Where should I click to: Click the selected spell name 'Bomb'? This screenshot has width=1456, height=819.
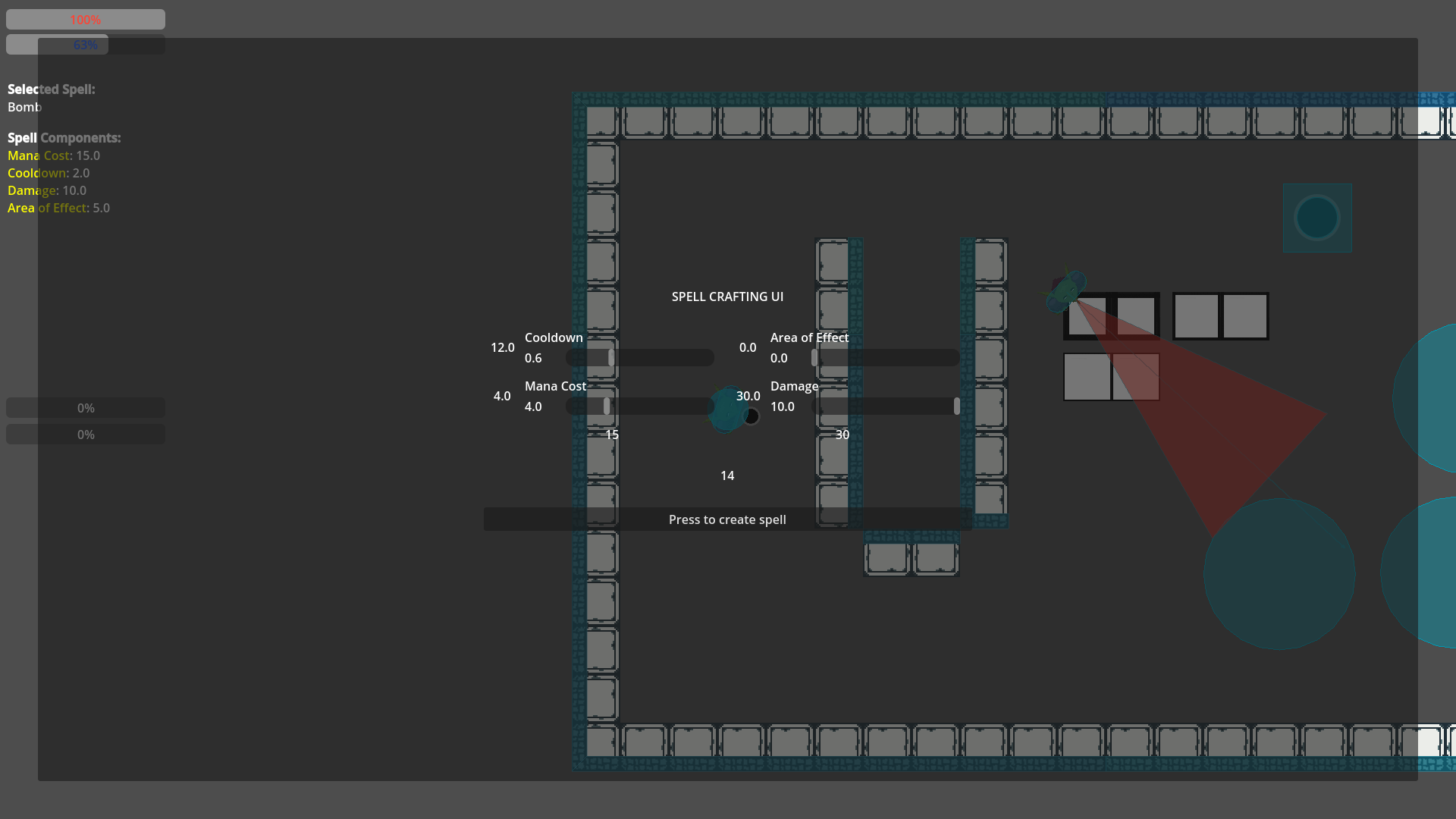point(24,107)
